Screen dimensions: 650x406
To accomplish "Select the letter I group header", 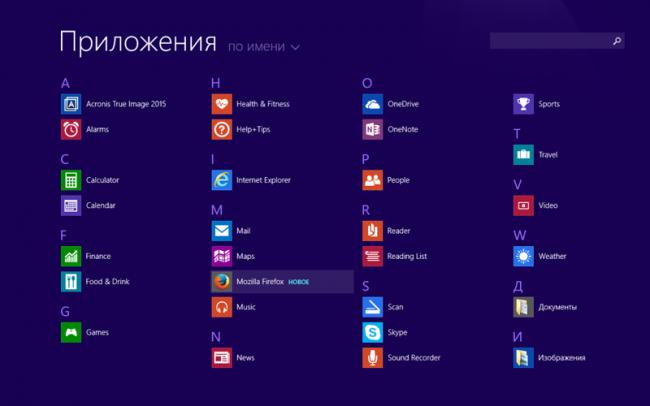I will (213, 159).
